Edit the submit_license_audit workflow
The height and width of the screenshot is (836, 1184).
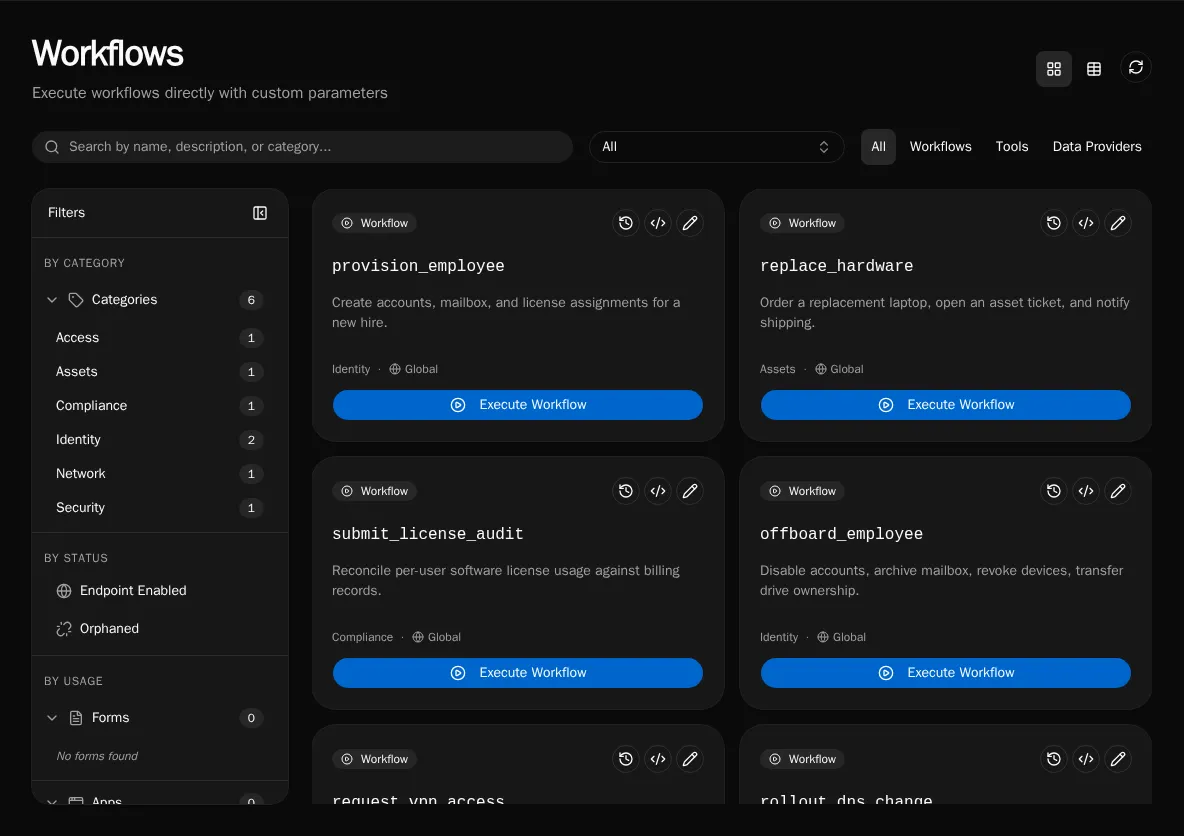(x=690, y=491)
